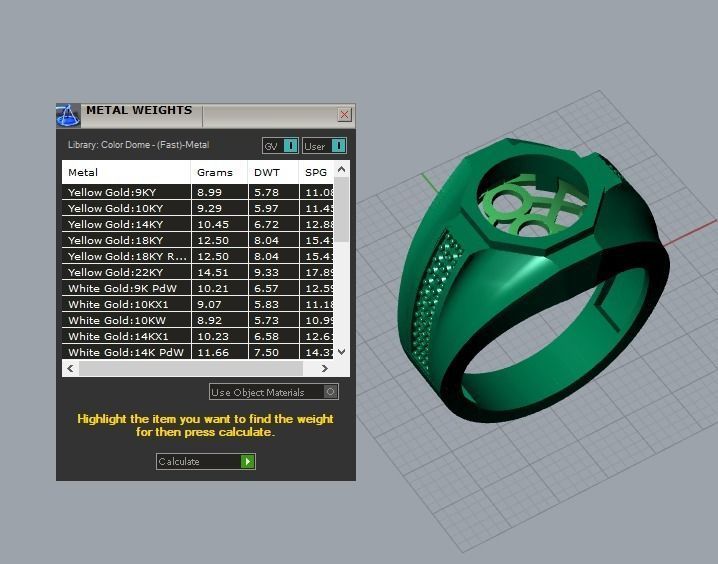Click the horizontal scrollbar thumb below table
The width and height of the screenshot is (718, 564).
tap(190, 368)
